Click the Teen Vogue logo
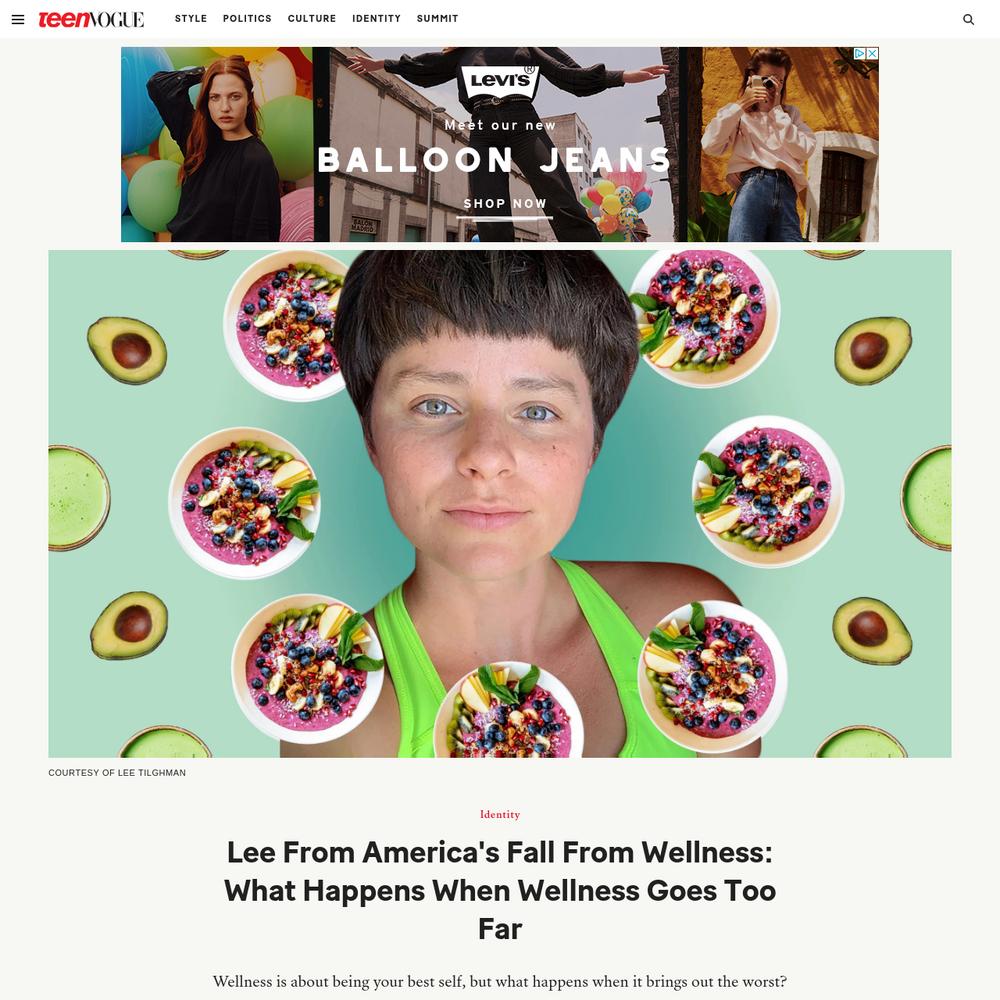The image size is (1000, 1000). [91, 19]
